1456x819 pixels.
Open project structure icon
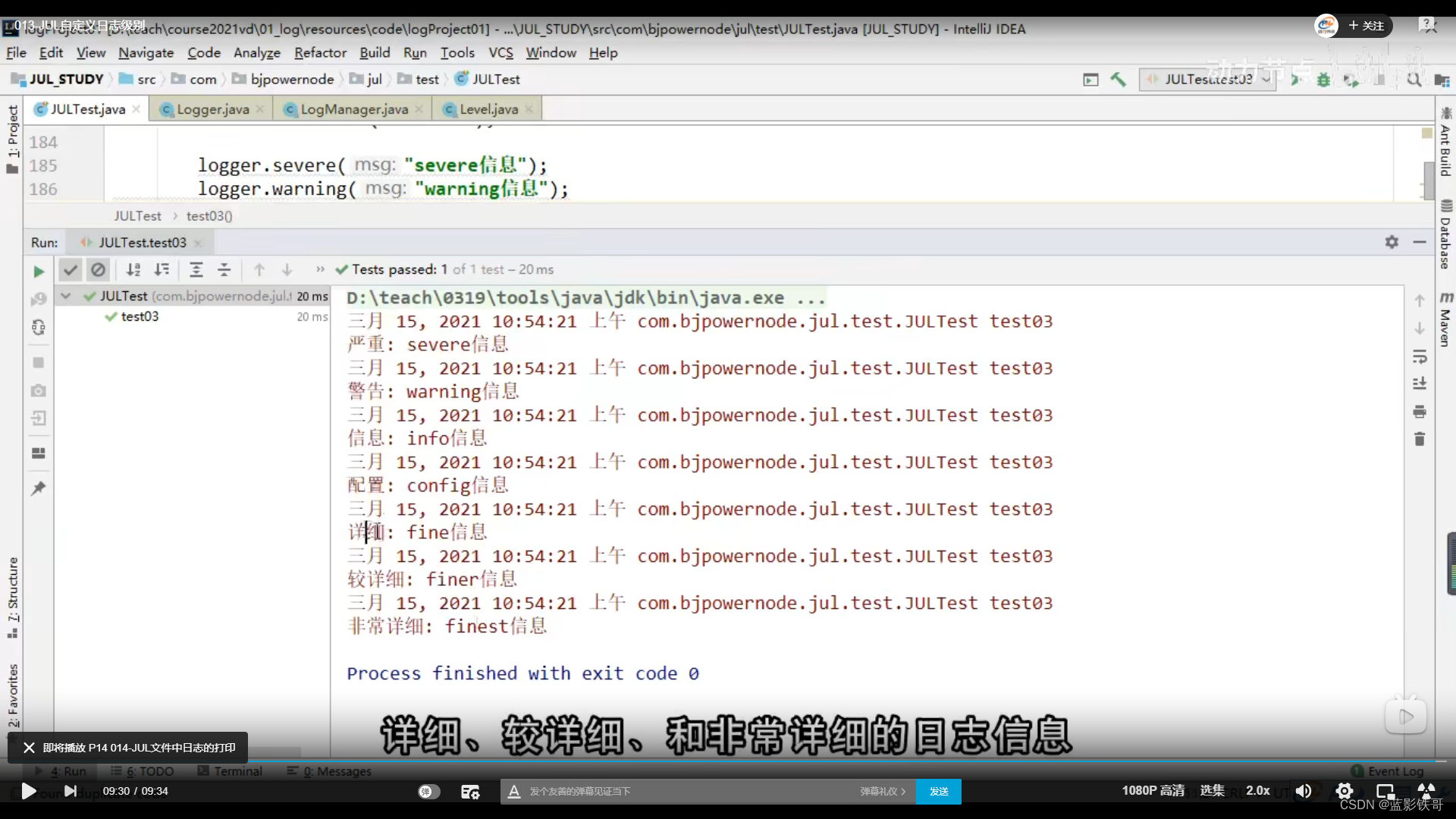[x=1442, y=80]
